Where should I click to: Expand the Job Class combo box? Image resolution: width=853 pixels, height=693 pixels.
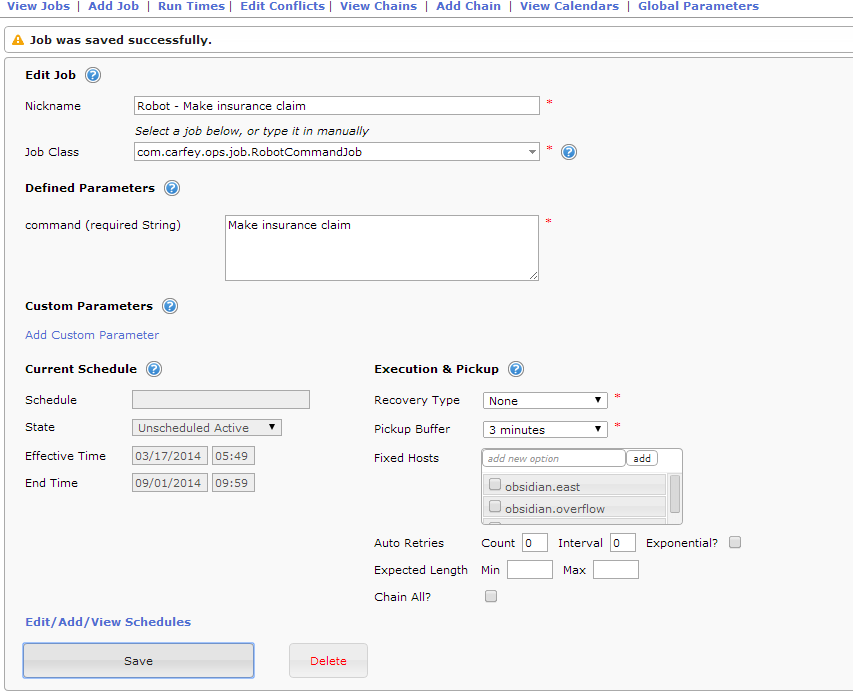[533, 152]
